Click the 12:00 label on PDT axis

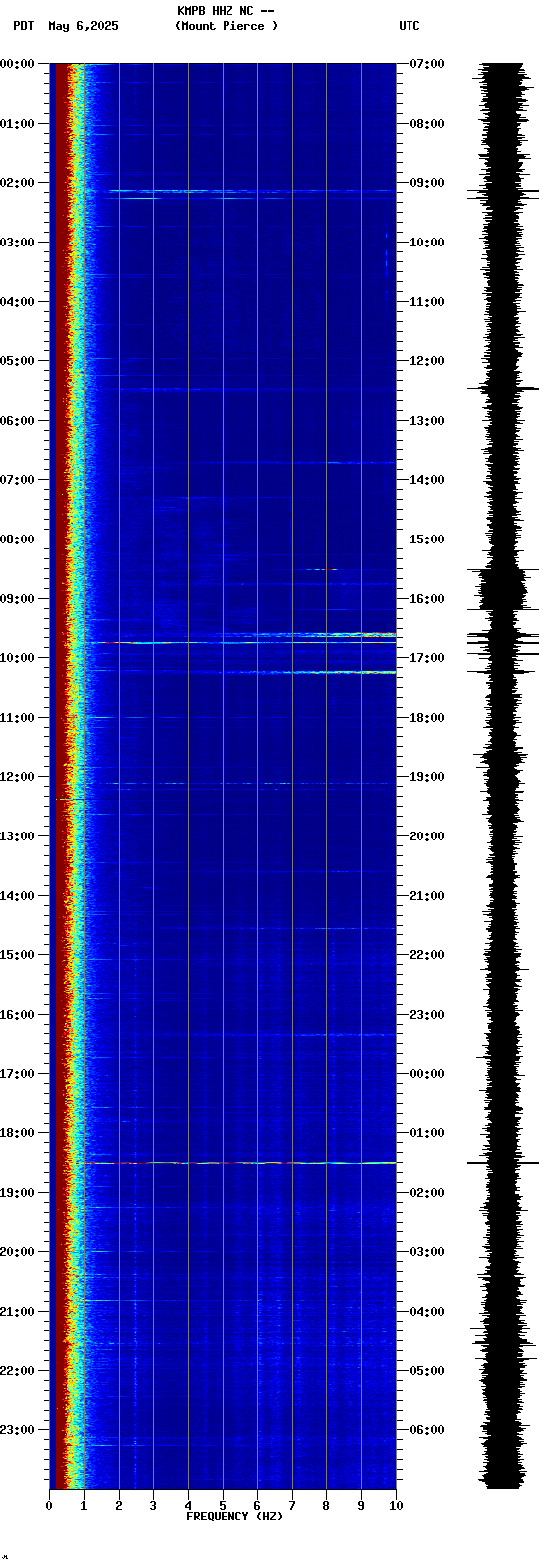coord(17,777)
